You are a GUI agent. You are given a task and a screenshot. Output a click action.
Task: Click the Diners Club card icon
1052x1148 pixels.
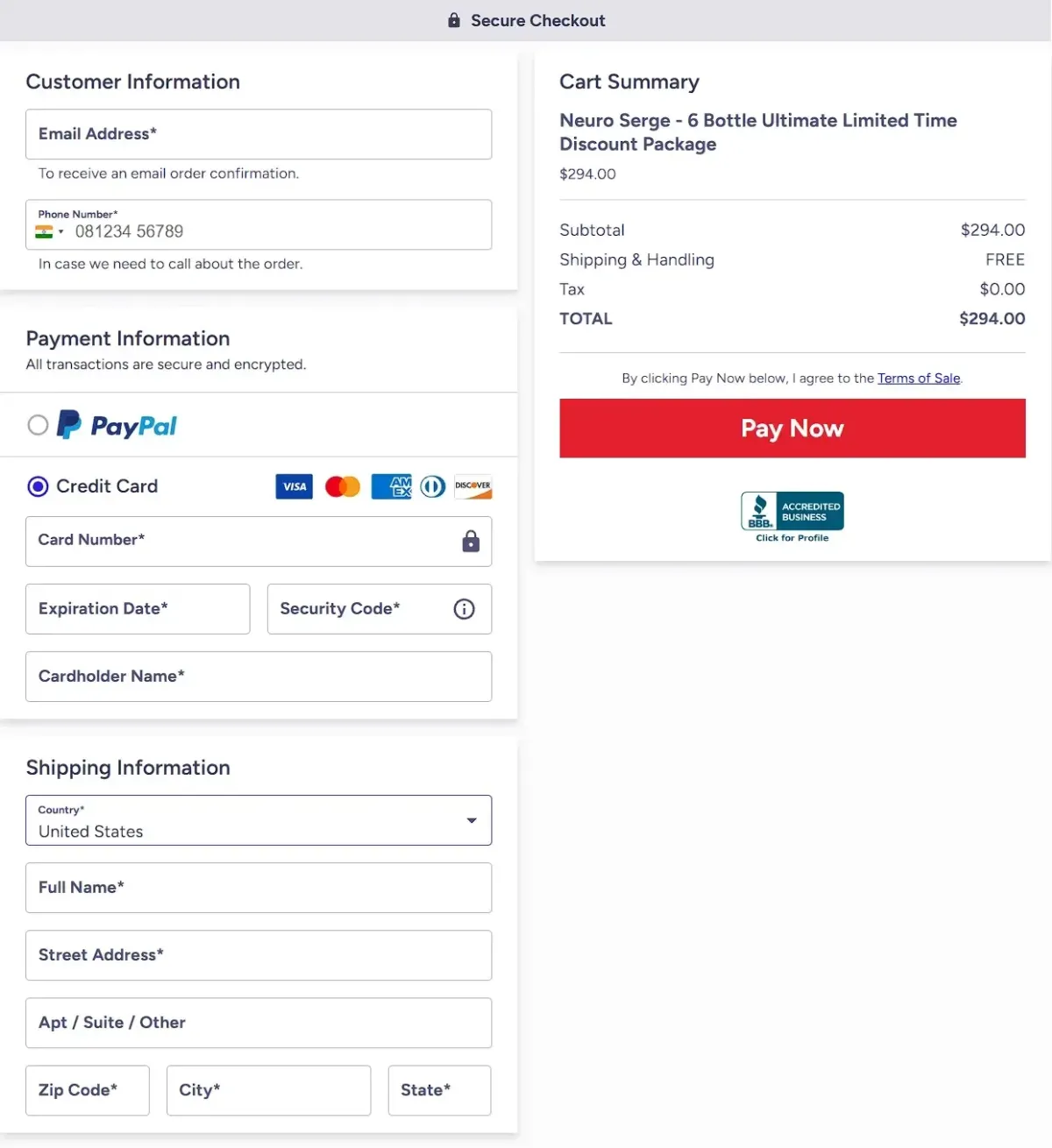[432, 486]
